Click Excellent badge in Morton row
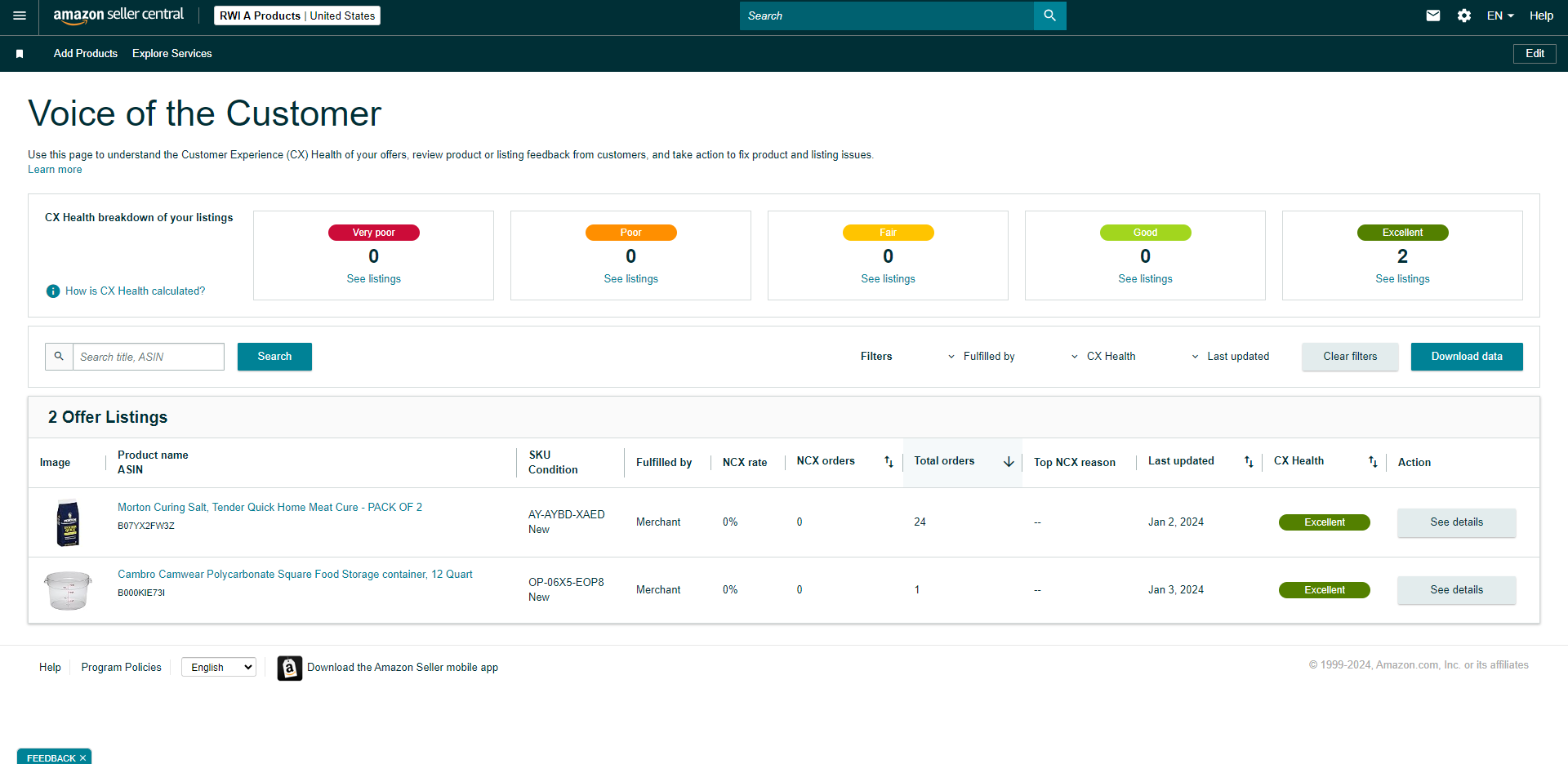This screenshot has height=764, width=1568. 1325,522
